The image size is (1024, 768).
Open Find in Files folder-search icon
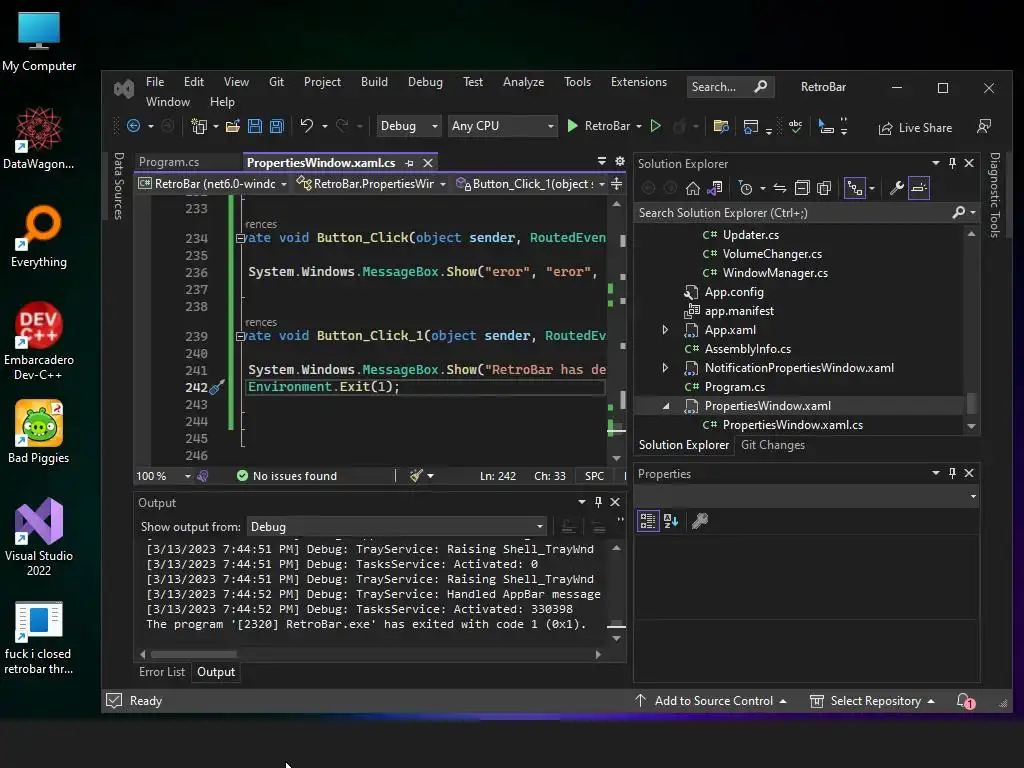(721, 126)
